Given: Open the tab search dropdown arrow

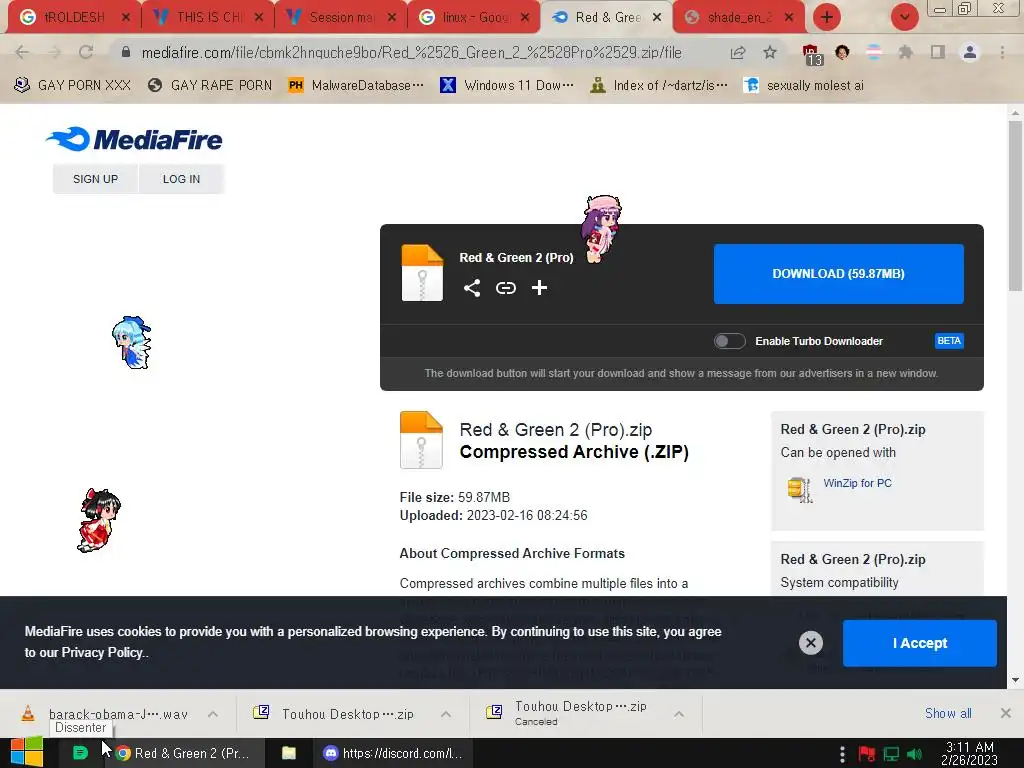Looking at the screenshot, I should [905, 17].
